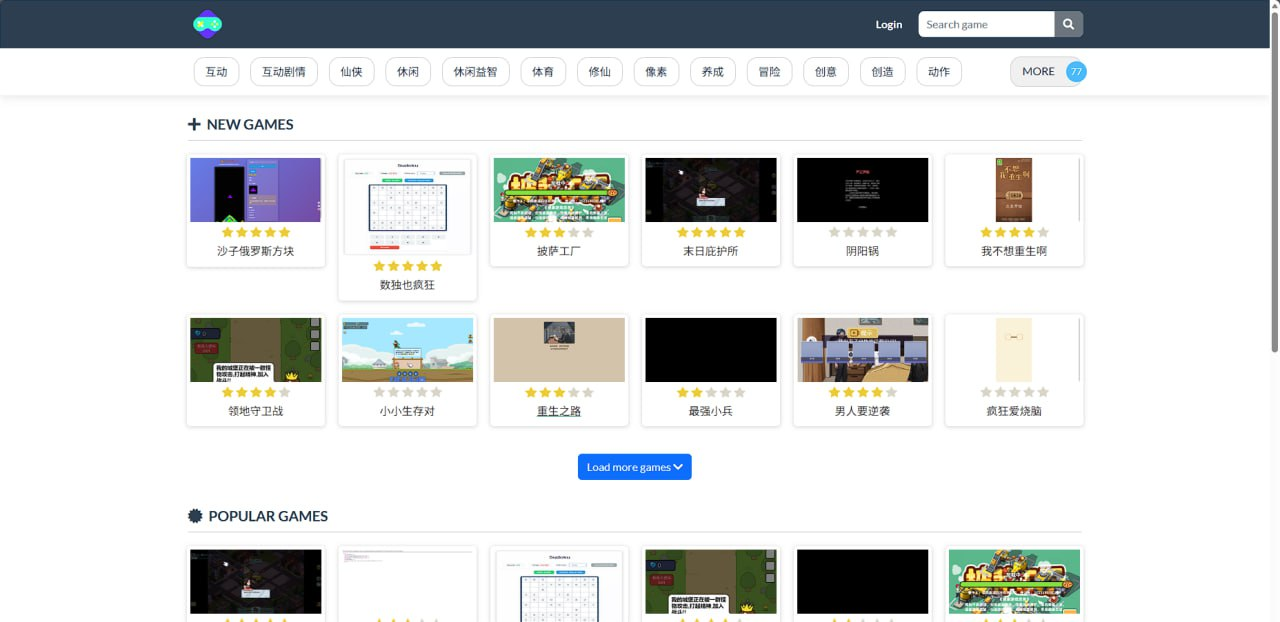
Task: Open the 披萨工厂 game thumbnail
Action: tap(558, 190)
